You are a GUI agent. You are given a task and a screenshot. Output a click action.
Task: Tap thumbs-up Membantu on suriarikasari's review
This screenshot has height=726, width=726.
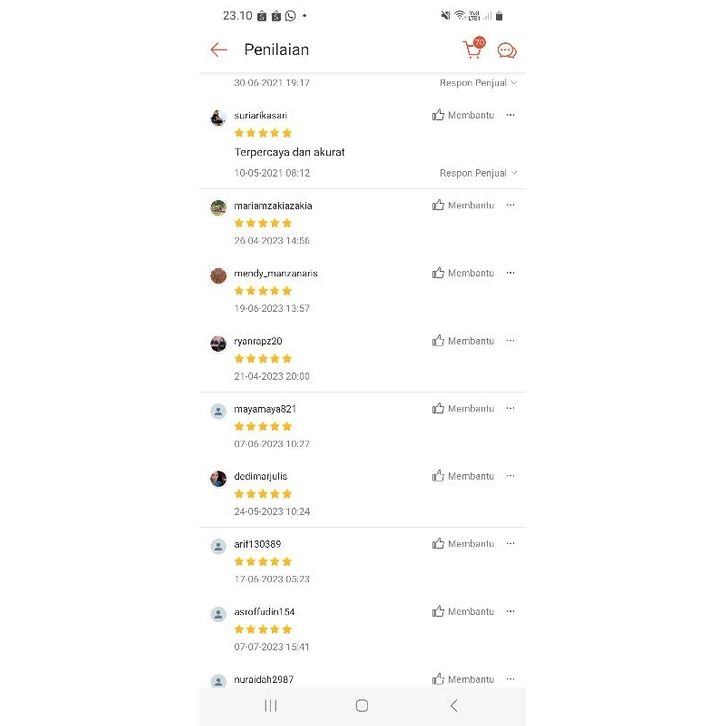click(463, 115)
